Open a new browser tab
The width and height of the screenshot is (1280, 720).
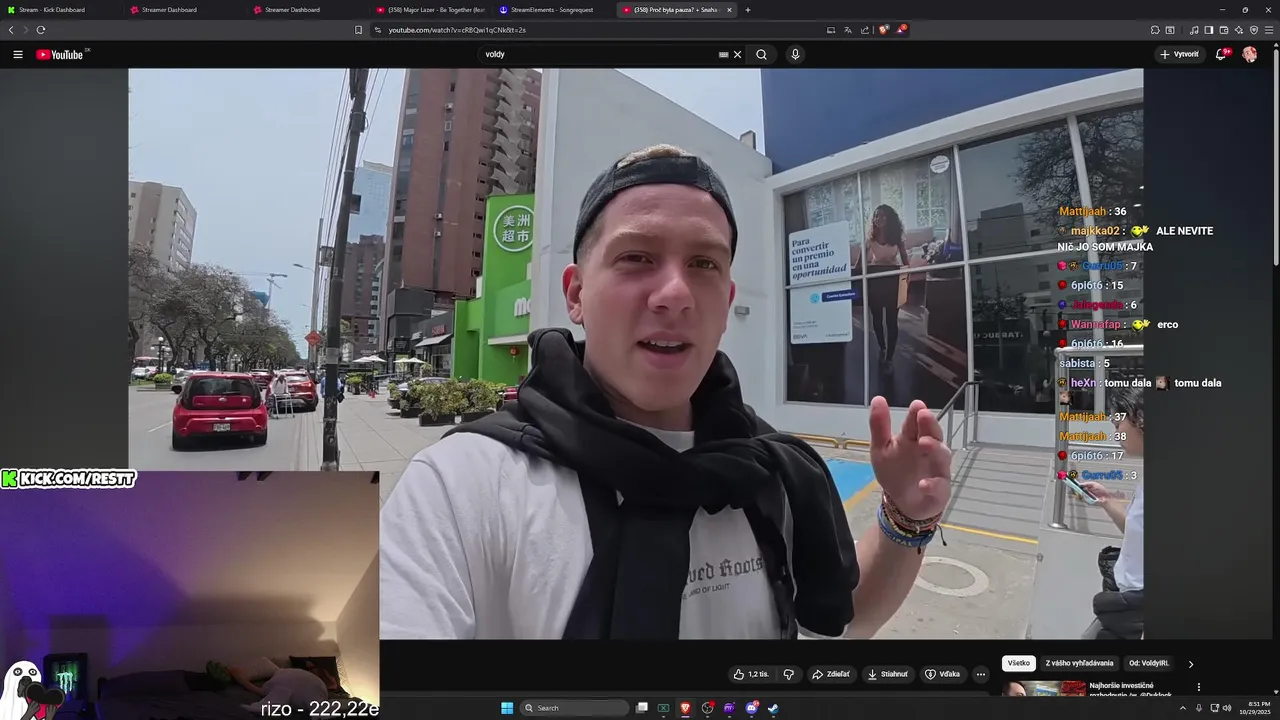pyautogui.click(x=748, y=10)
